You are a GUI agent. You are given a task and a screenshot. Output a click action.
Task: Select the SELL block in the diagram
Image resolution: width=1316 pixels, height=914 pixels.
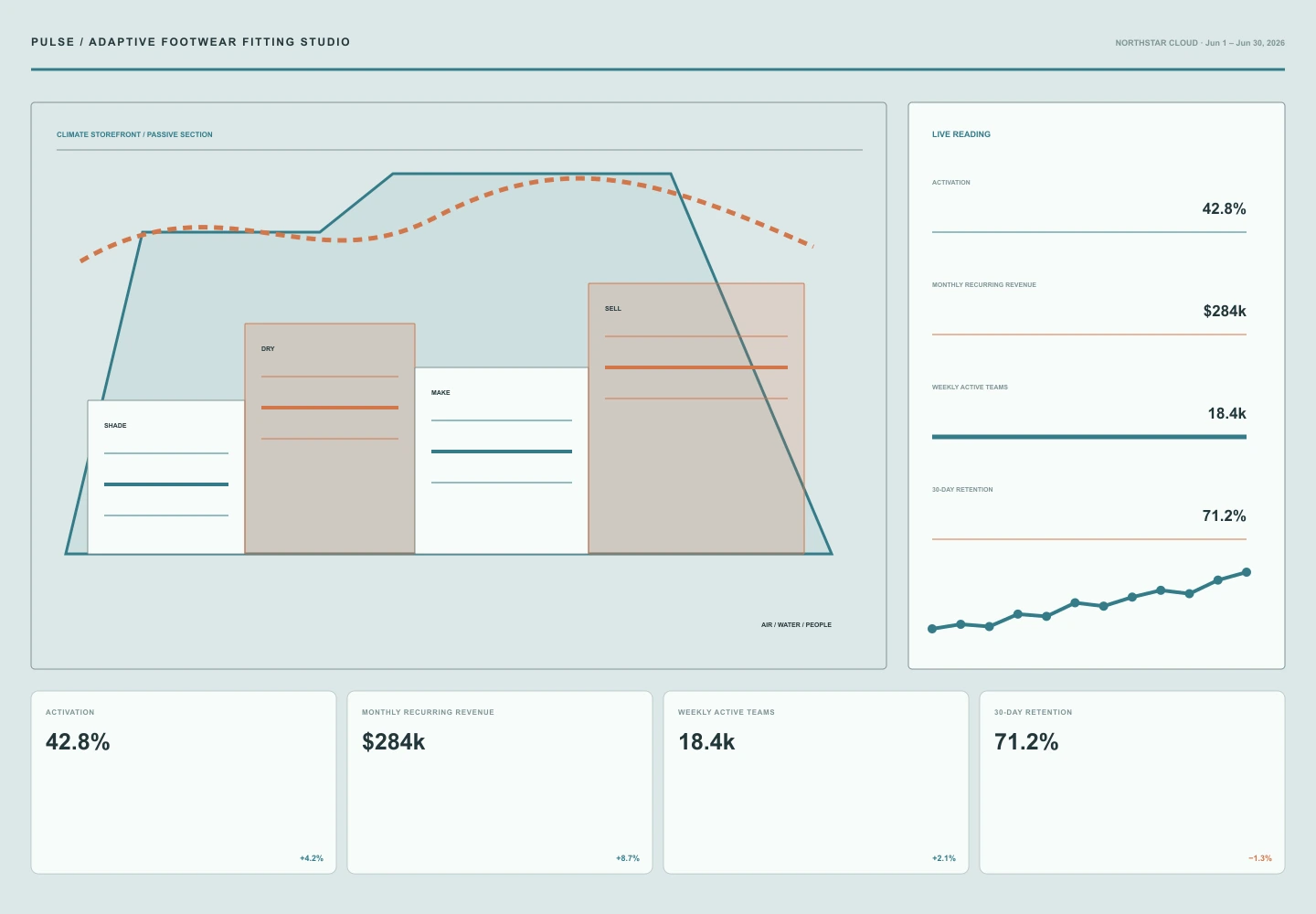pyautogui.click(x=696, y=419)
